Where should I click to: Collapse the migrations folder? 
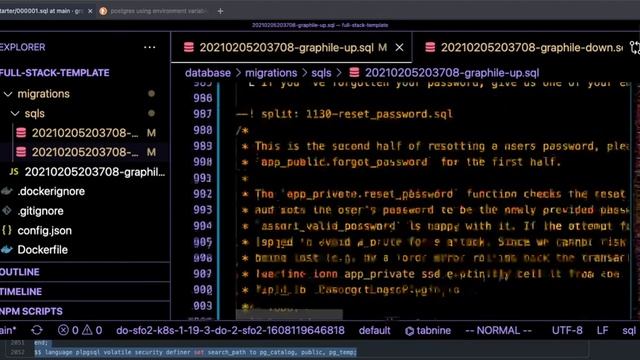point(43,94)
